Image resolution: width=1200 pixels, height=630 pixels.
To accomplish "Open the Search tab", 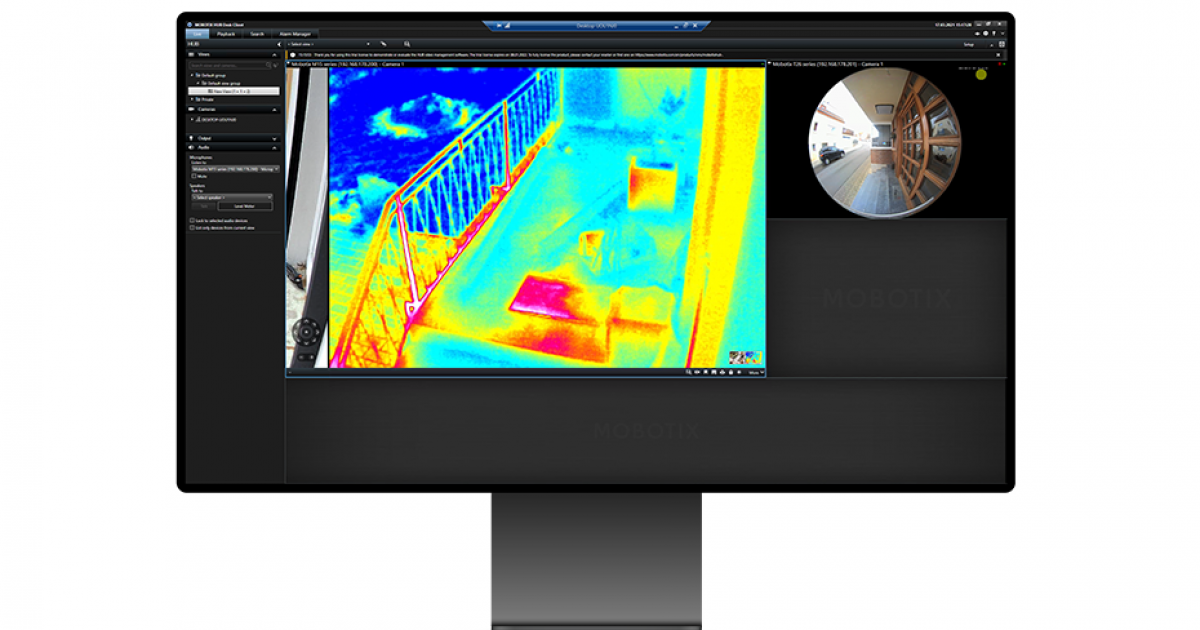I will pos(257,34).
